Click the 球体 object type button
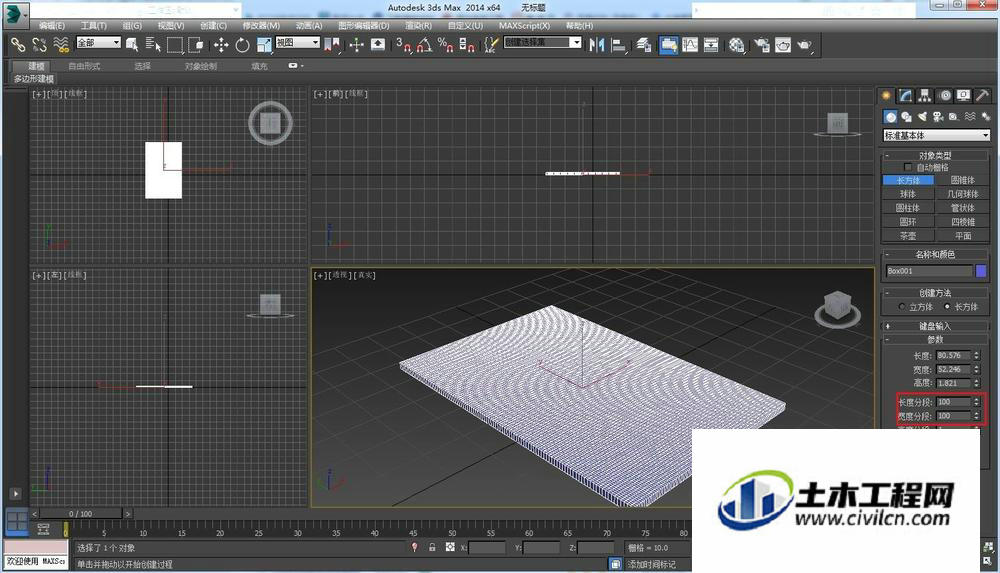 tap(908, 194)
